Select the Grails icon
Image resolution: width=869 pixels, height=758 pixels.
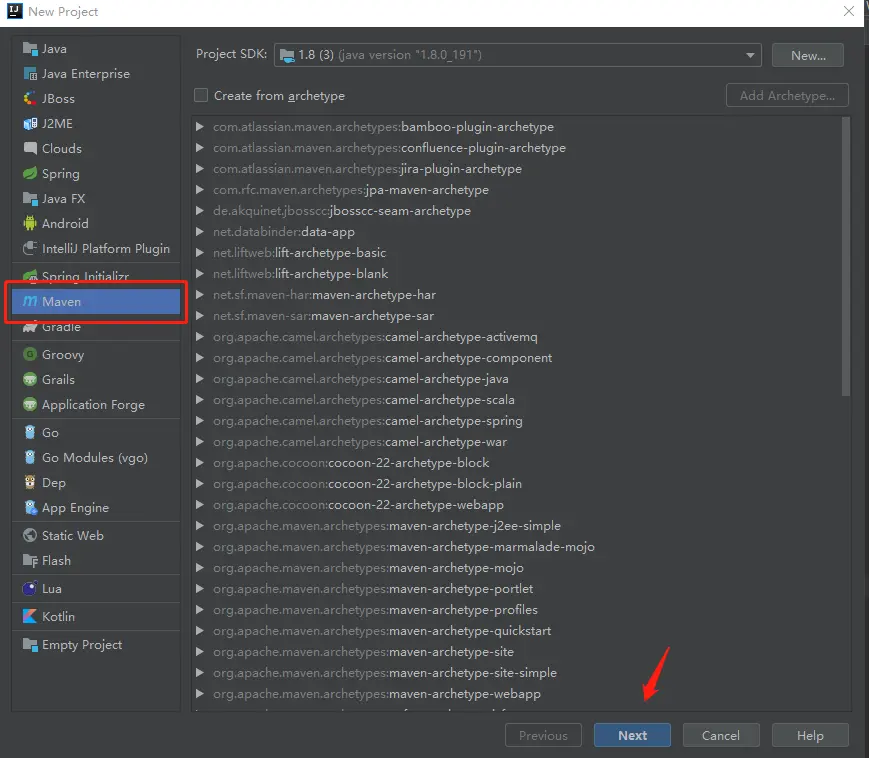(x=30, y=380)
